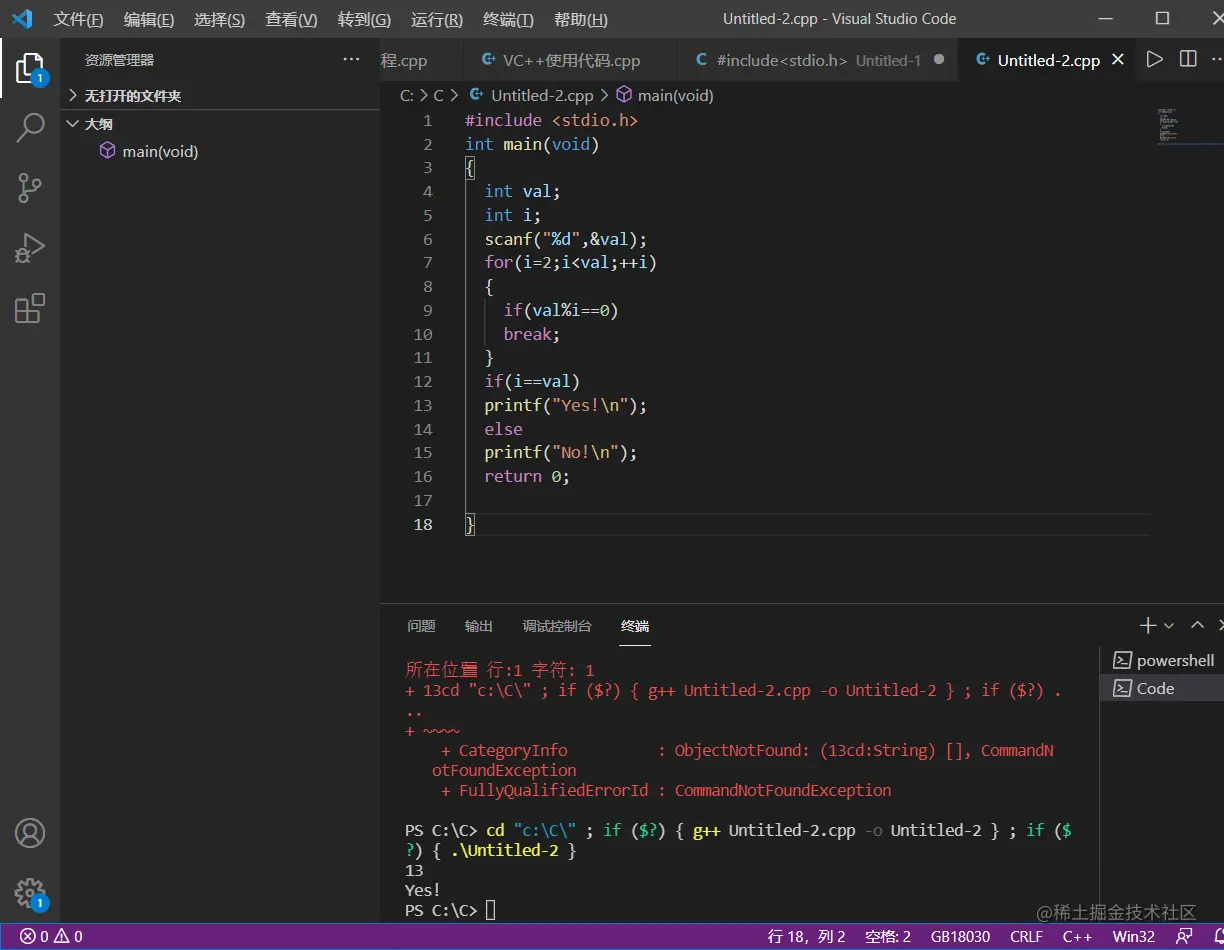Open the new terminal launch profile dropdown
1224x950 pixels.
(1169, 626)
